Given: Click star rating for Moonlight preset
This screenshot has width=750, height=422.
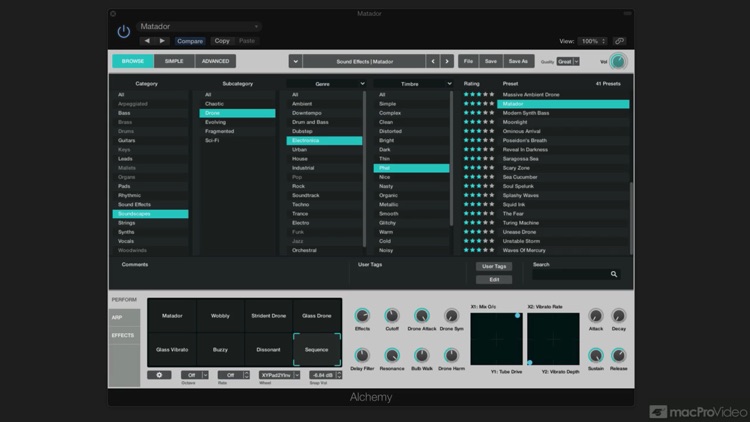Looking at the screenshot, I should tap(479, 122).
